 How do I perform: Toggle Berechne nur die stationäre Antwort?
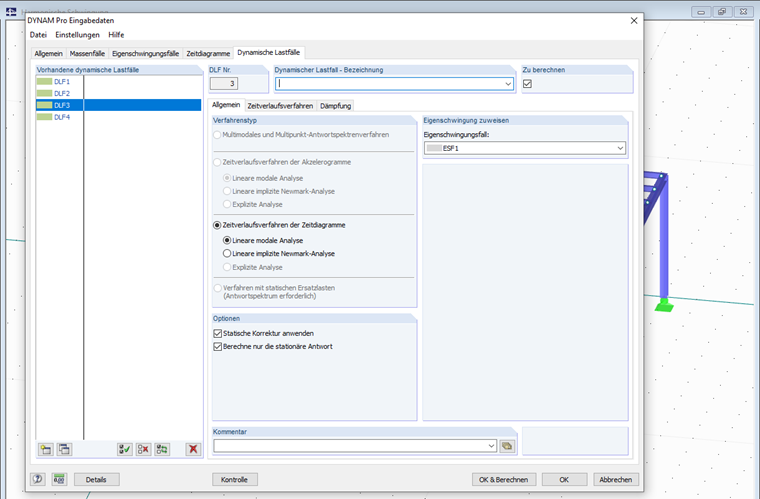218,346
